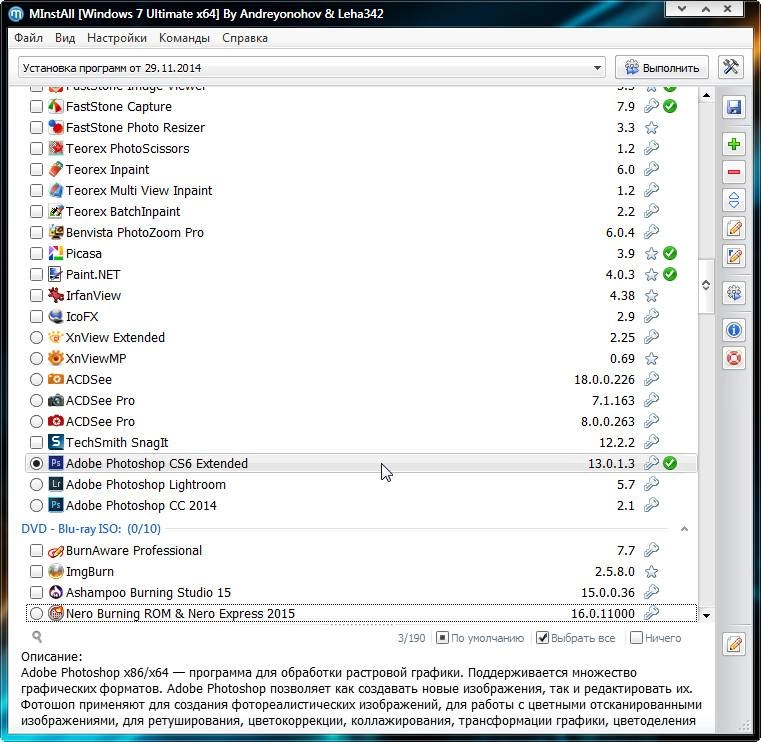Viewport: 761px width, 742px height.
Task: Select Adobe Photoshop CC 2014 radio button
Action: [36, 505]
